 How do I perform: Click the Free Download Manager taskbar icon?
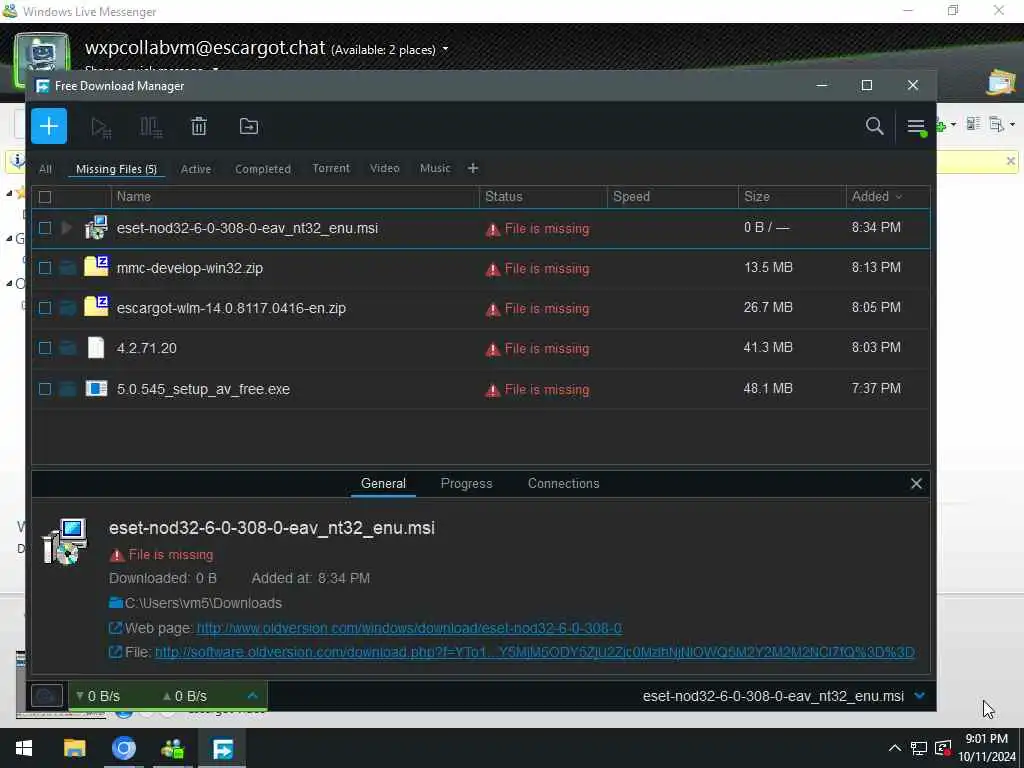(x=222, y=748)
